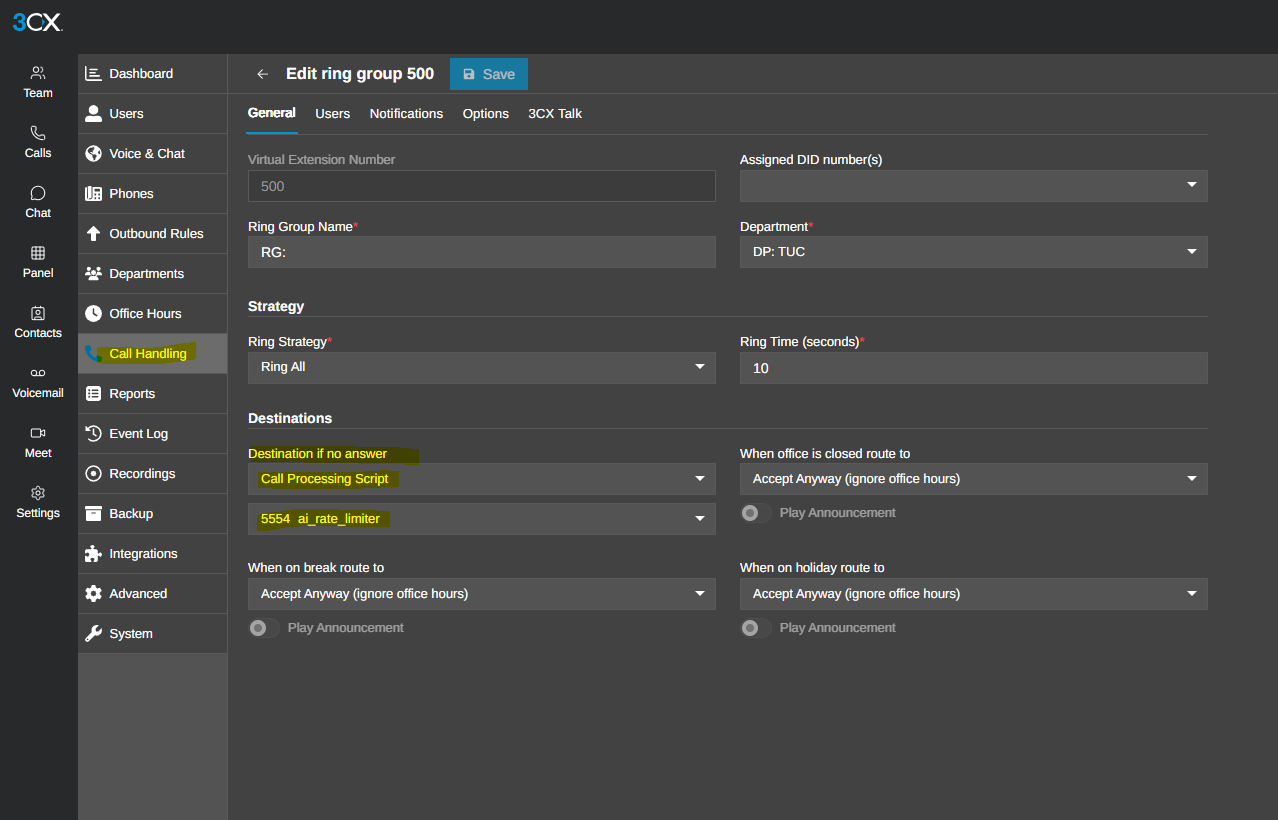1278x820 pixels.
Task: Open When on break route to dropdown
Action: tap(481, 594)
